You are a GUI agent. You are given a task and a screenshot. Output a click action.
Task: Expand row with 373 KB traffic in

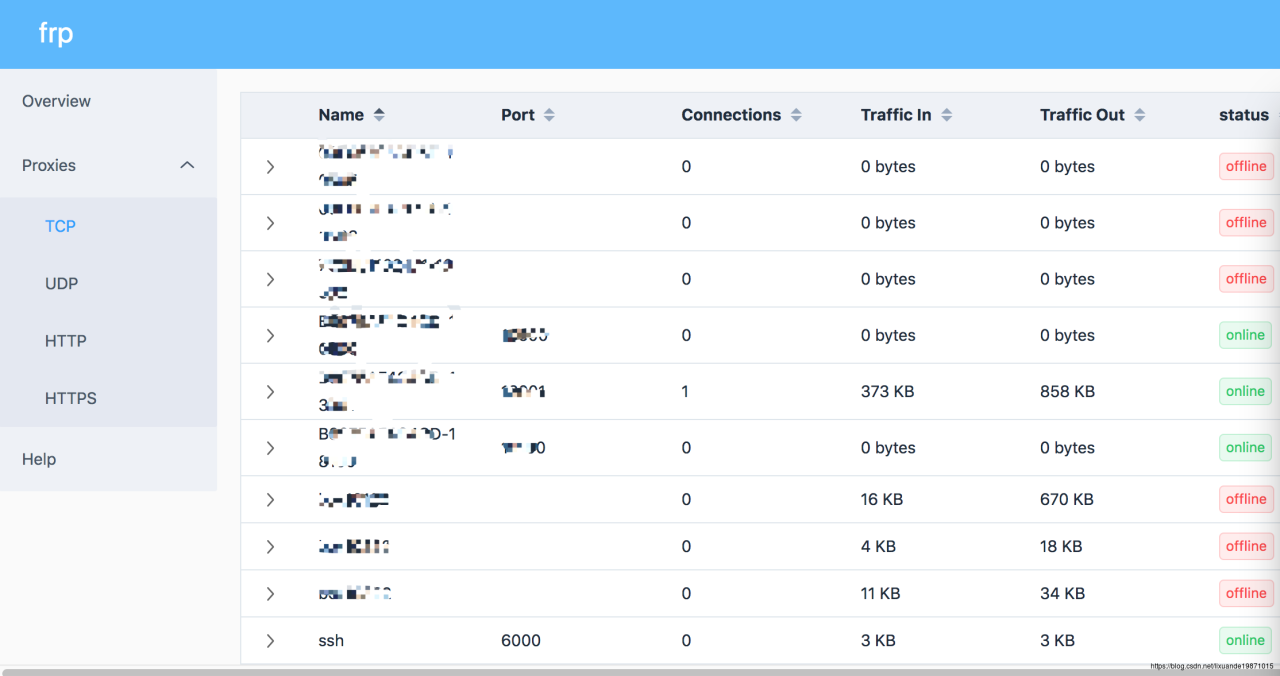click(x=270, y=392)
